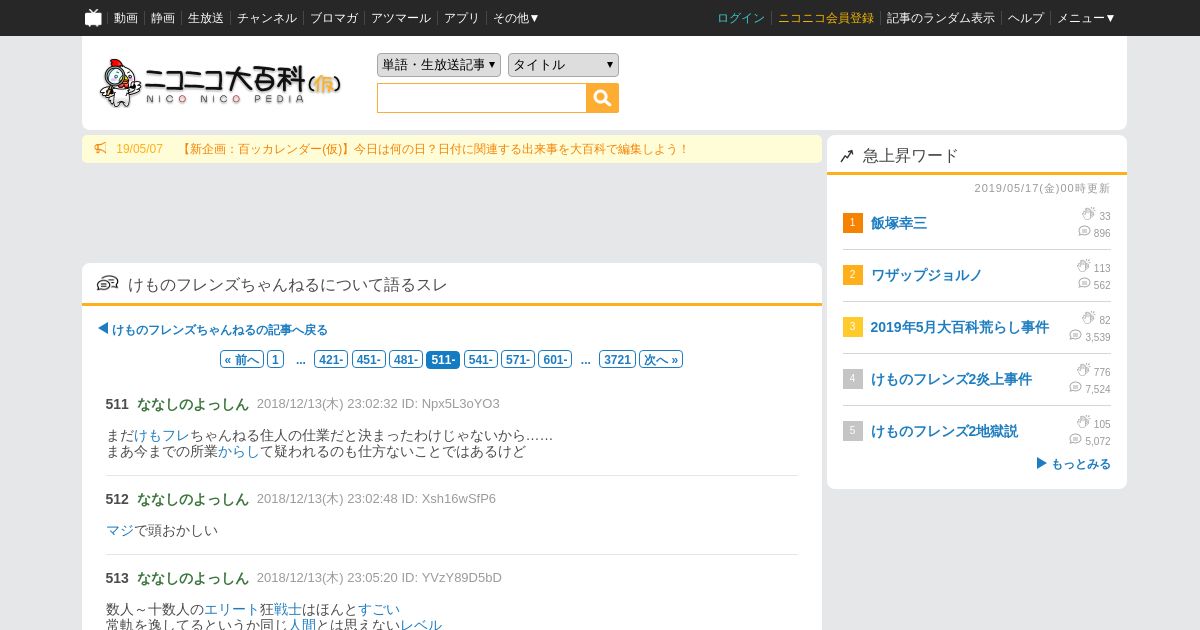
Task: Open 静画 in the top navigation
Action: click(163, 18)
